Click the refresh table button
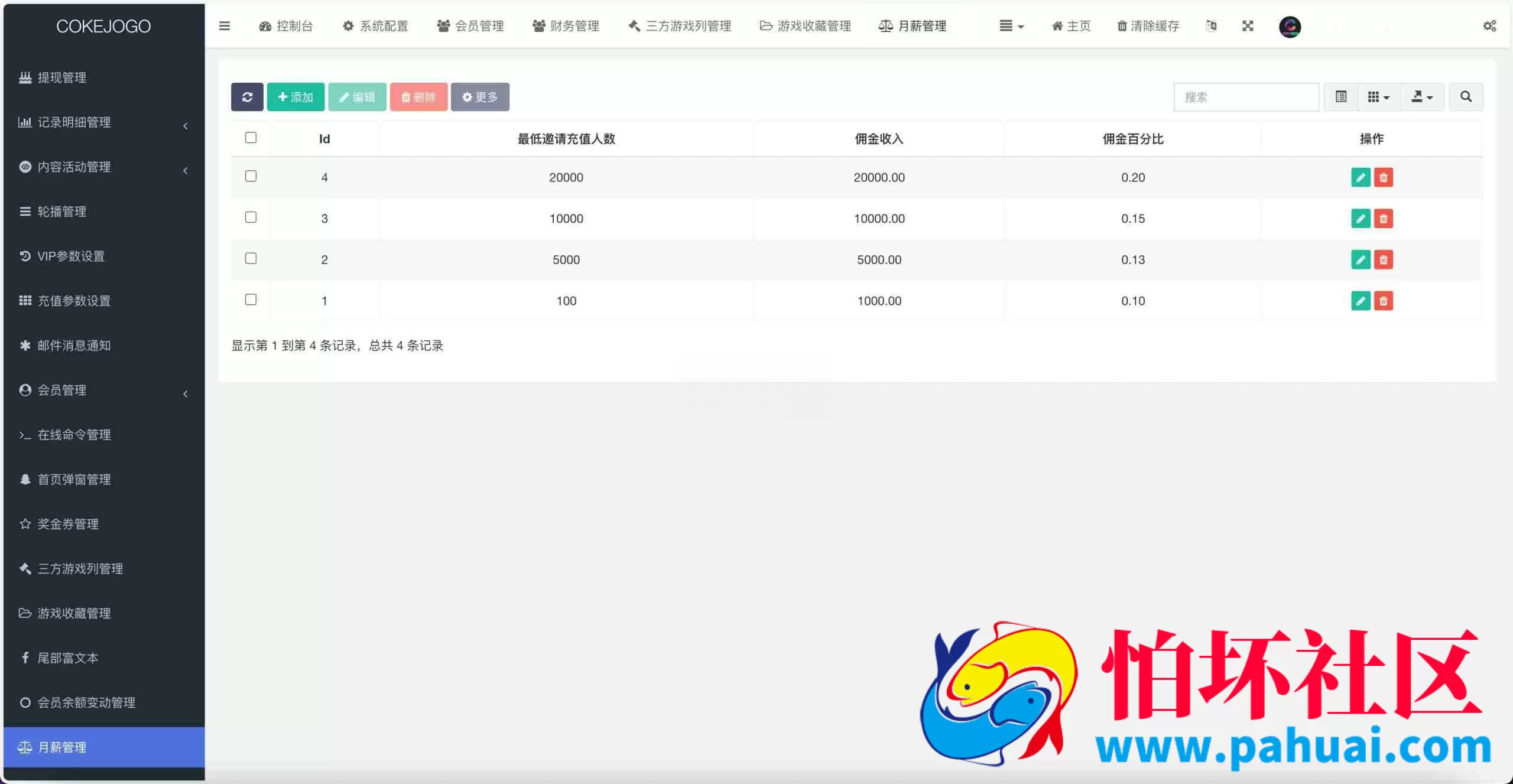 247,97
